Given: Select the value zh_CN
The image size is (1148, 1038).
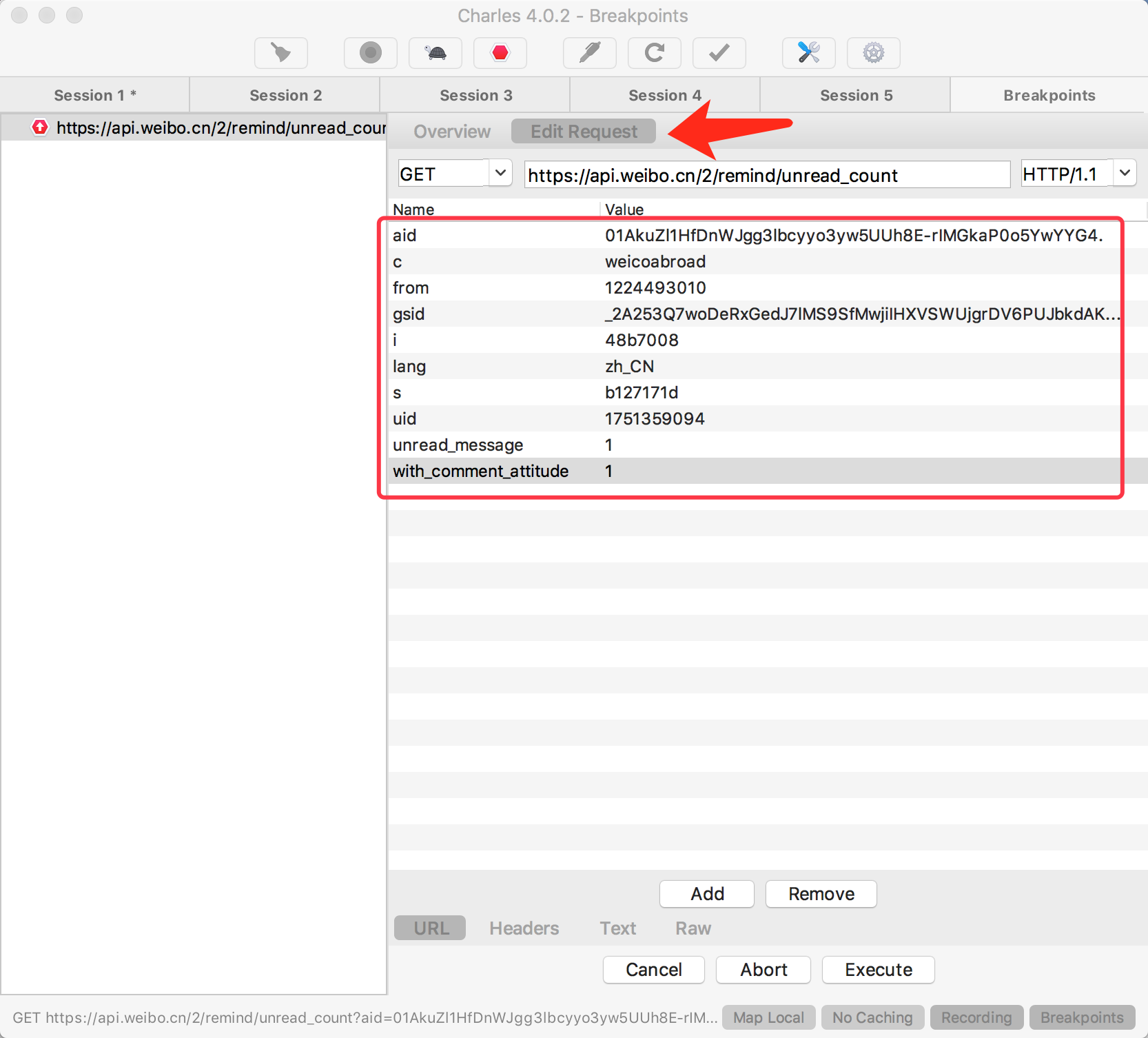Looking at the screenshot, I should point(630,367).
